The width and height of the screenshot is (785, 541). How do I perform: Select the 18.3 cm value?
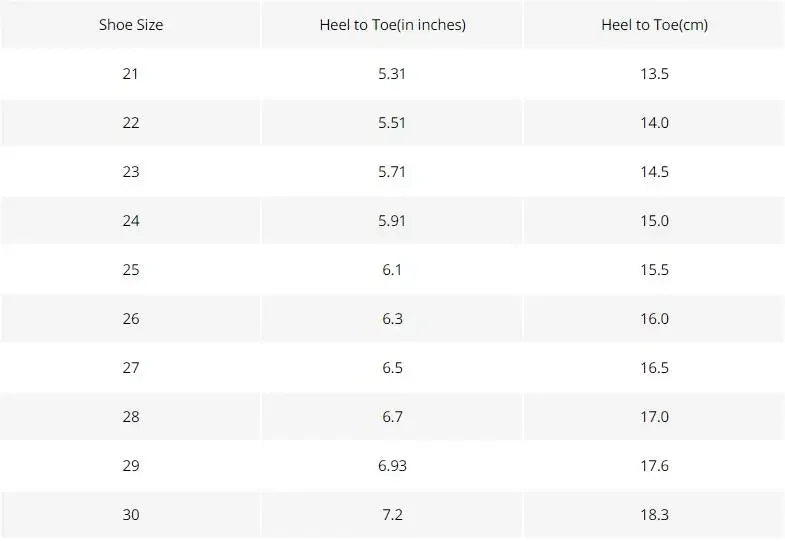(x=654, y=515)
